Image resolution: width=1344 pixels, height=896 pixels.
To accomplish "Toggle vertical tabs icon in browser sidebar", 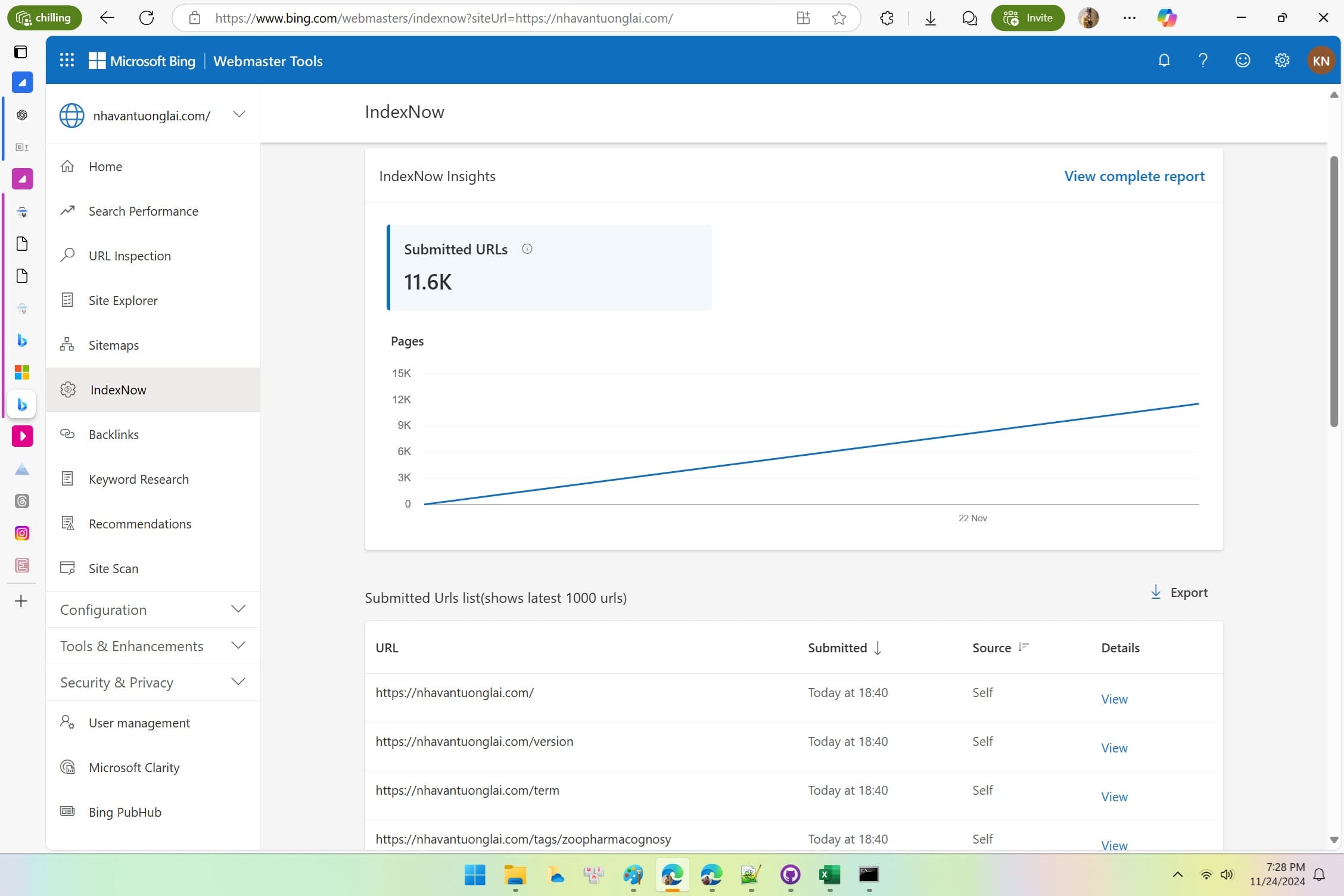I will click(21, 52).
